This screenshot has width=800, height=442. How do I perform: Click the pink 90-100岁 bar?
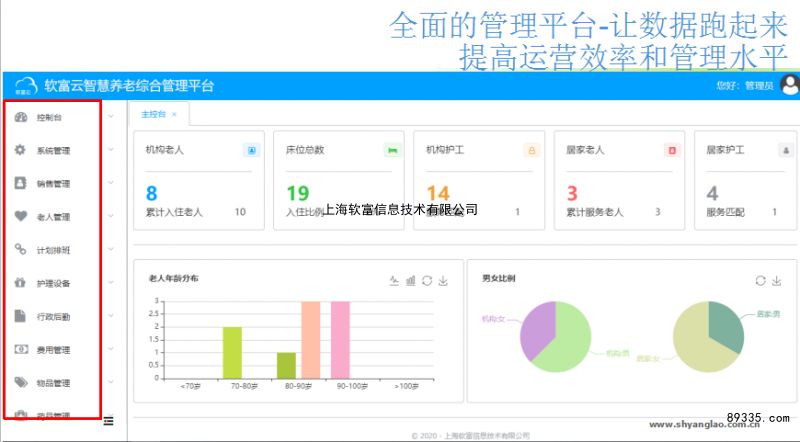(340, 339)
